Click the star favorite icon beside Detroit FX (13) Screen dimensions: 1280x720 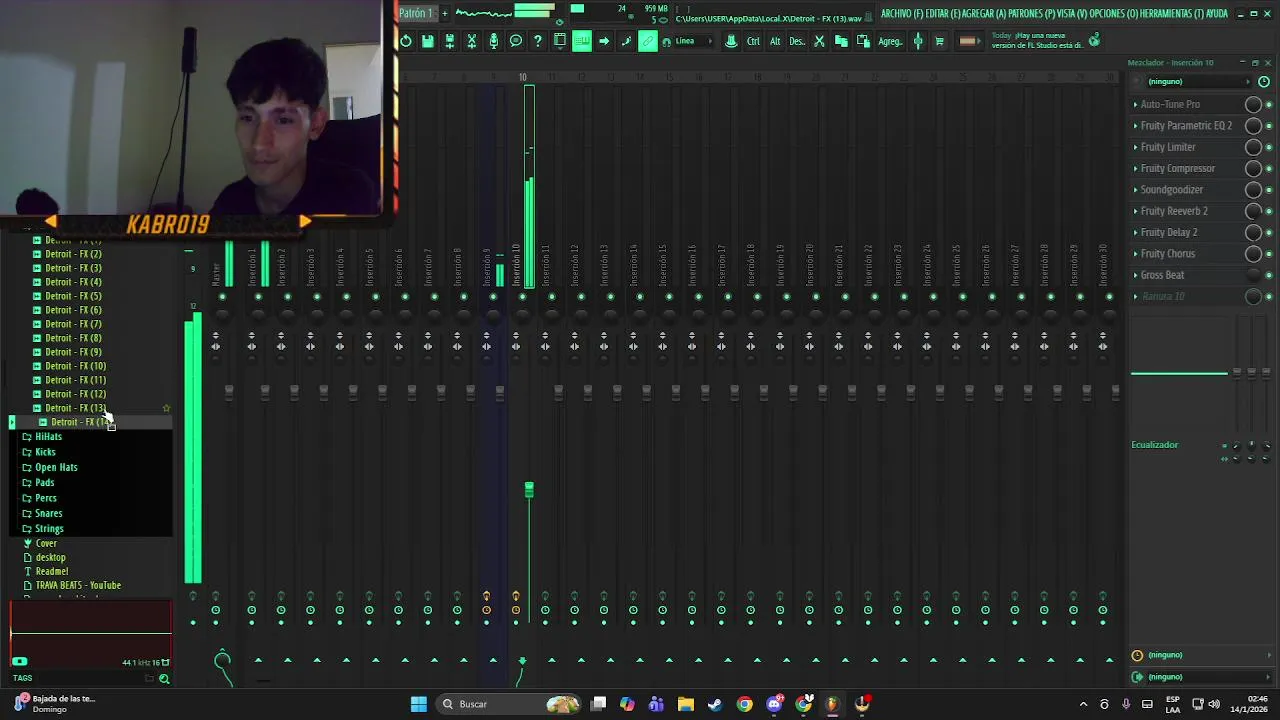pos(166,408)
